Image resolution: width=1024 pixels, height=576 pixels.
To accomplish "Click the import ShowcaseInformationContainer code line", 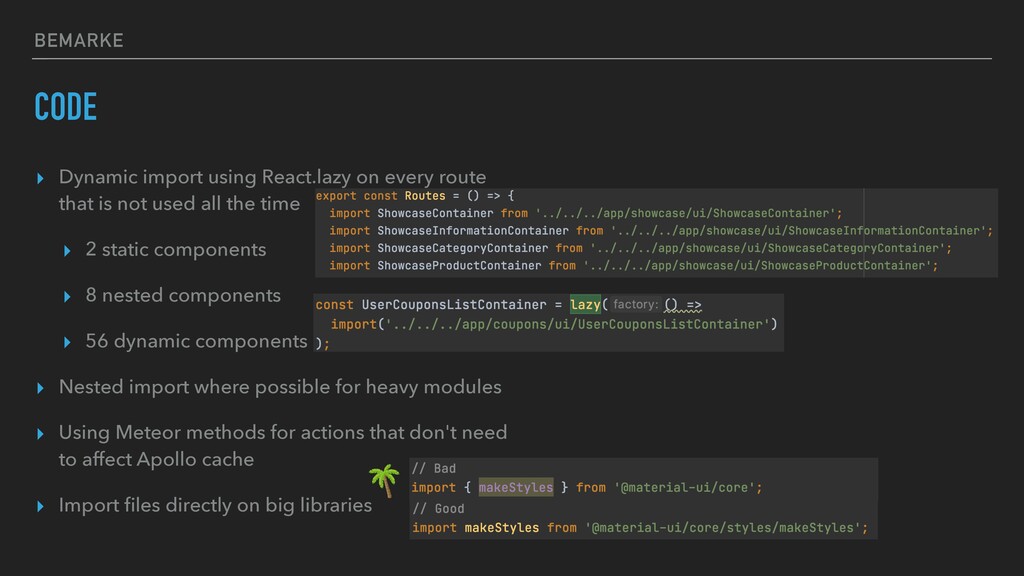I will point(661,231).
